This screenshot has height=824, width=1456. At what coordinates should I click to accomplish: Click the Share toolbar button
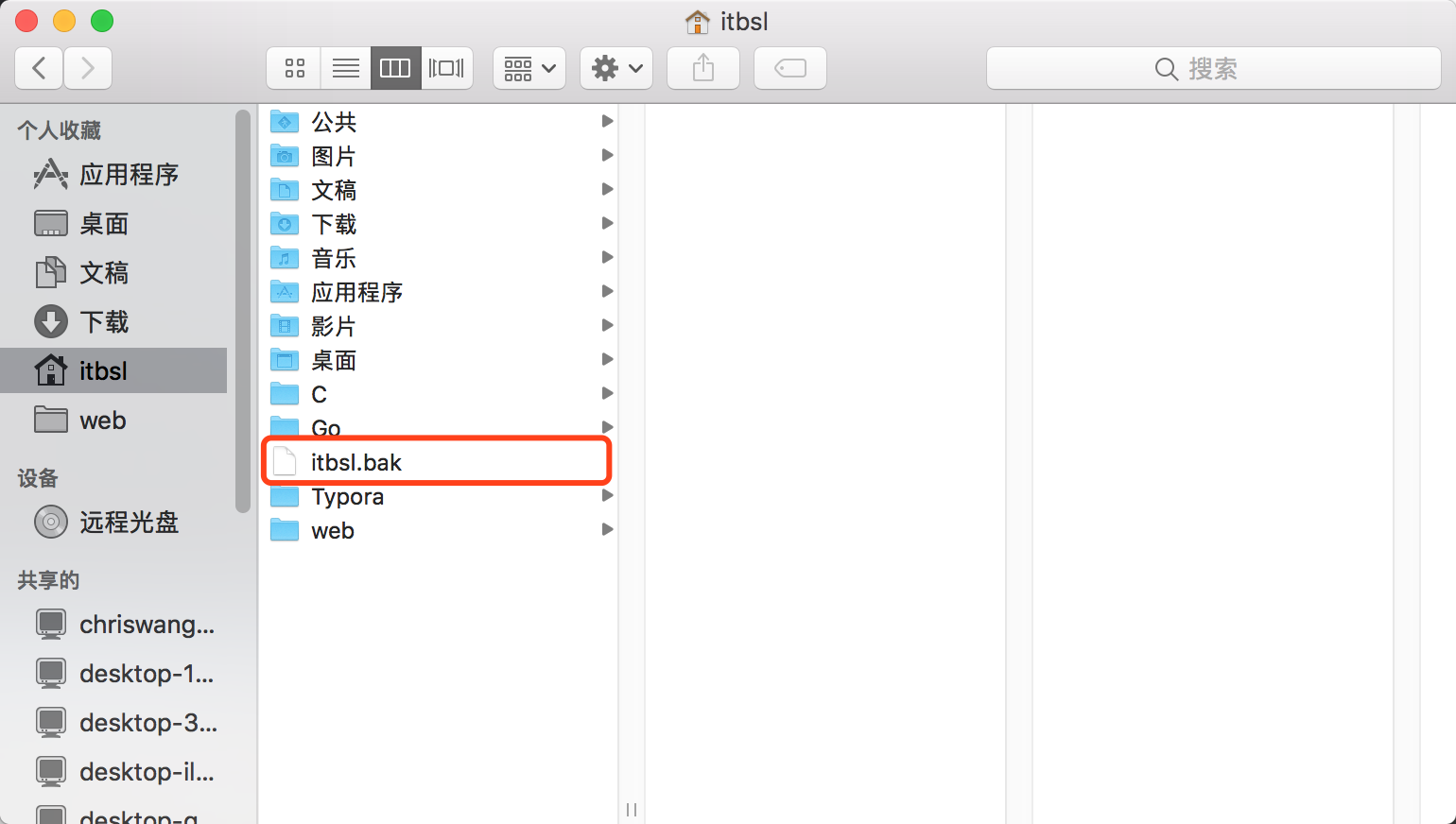point(703,68)
